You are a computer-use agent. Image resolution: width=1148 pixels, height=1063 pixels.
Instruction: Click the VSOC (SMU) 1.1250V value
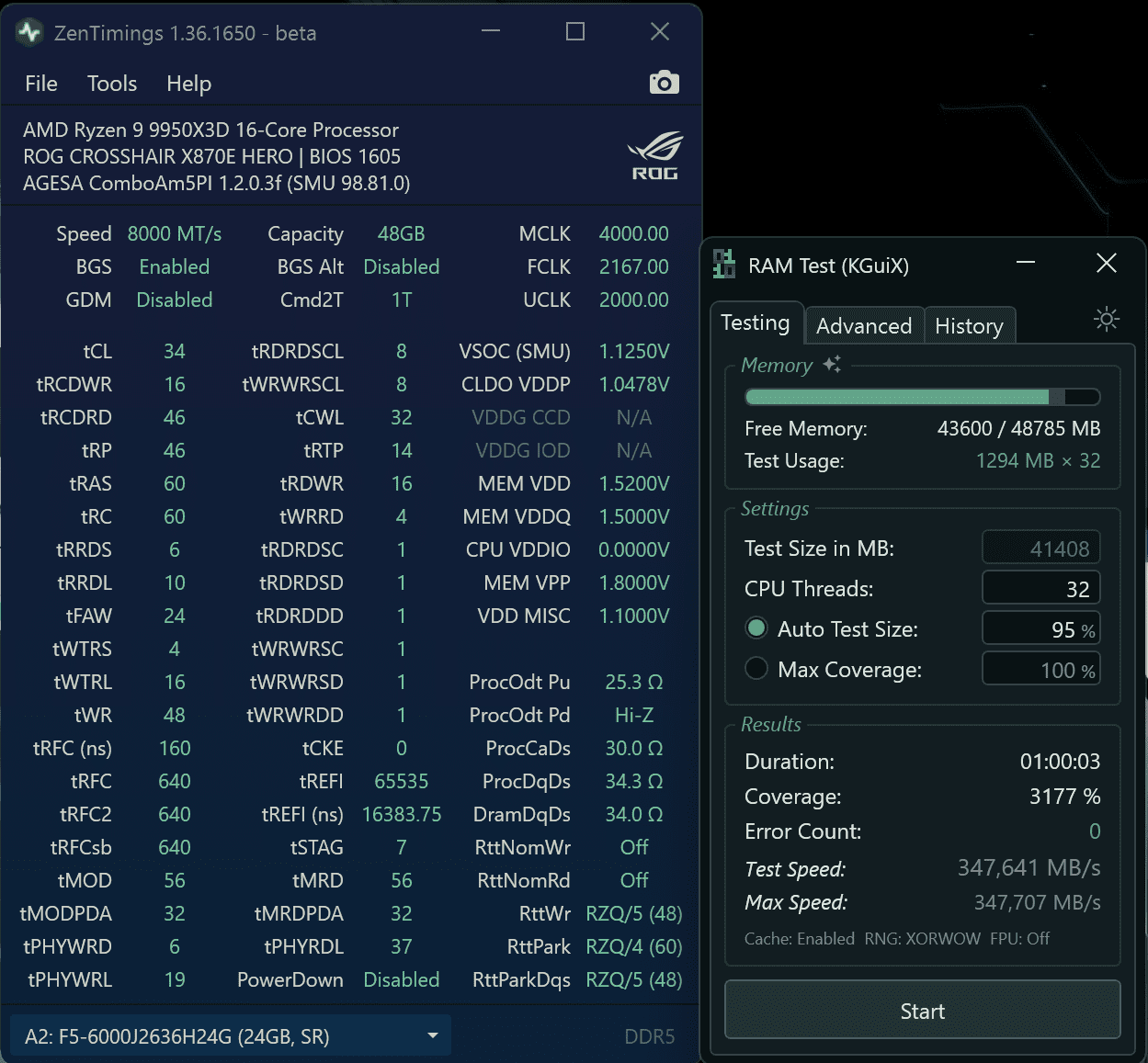[634, 352]
